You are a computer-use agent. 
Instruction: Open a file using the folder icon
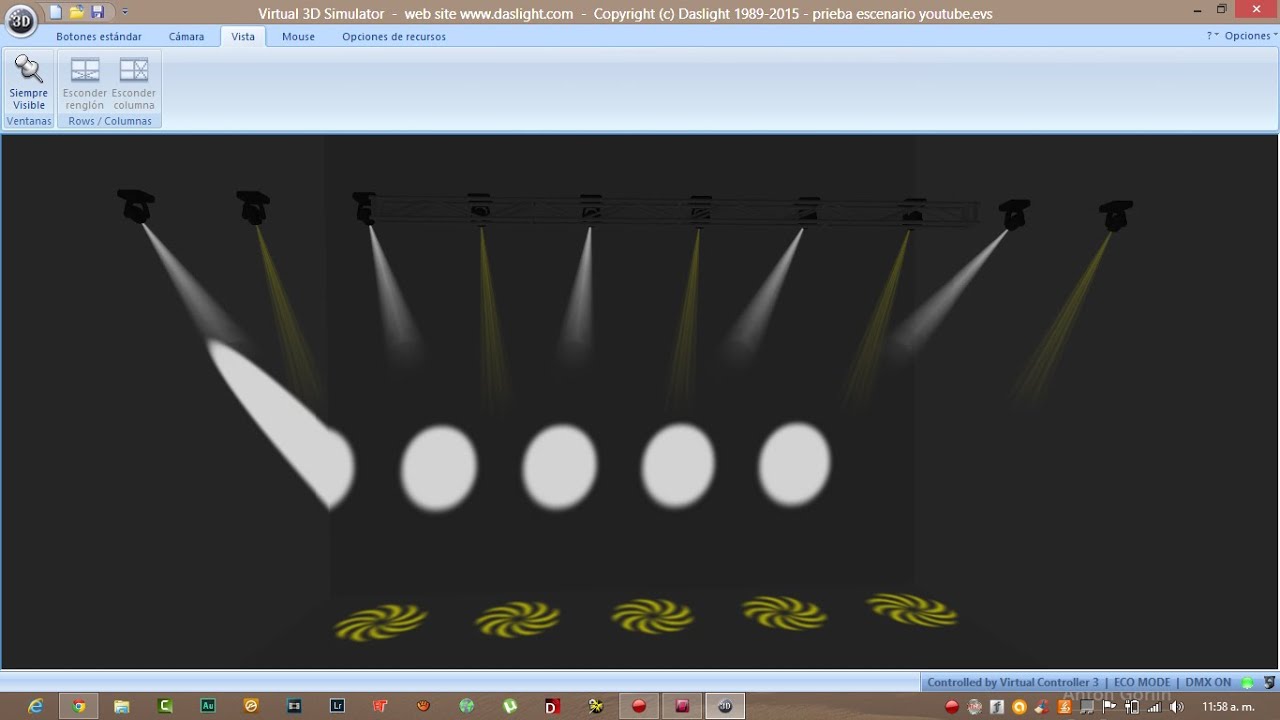tap(76, 12)
